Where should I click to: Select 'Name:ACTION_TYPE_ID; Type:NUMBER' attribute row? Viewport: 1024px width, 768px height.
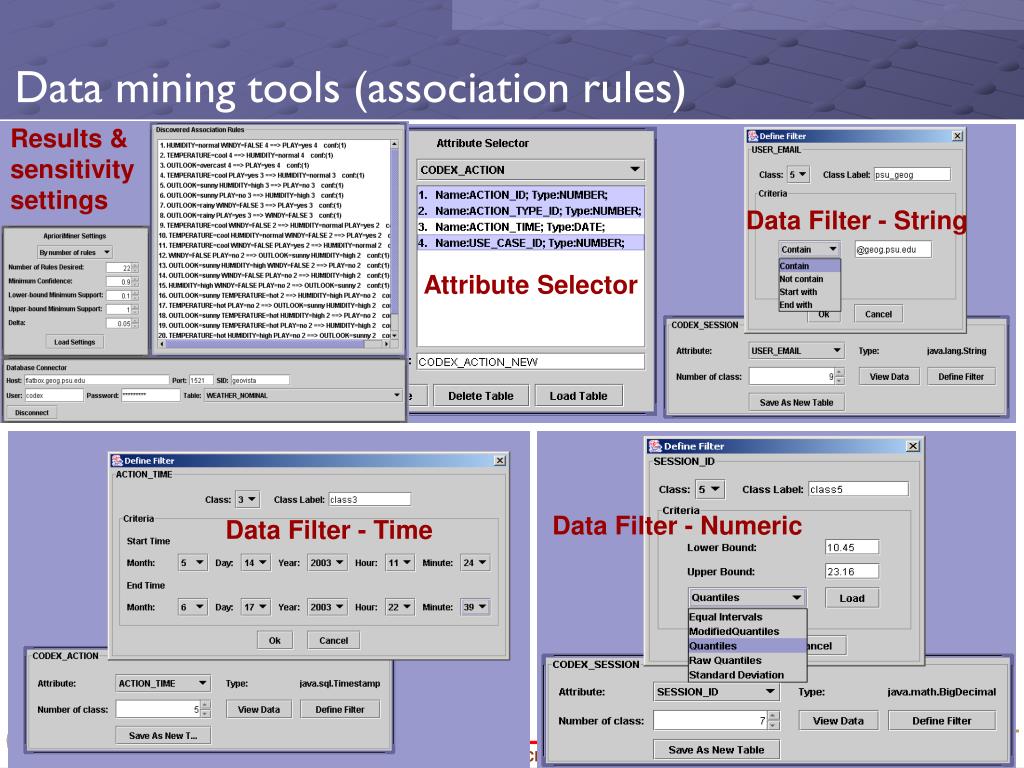coord(530,211)
